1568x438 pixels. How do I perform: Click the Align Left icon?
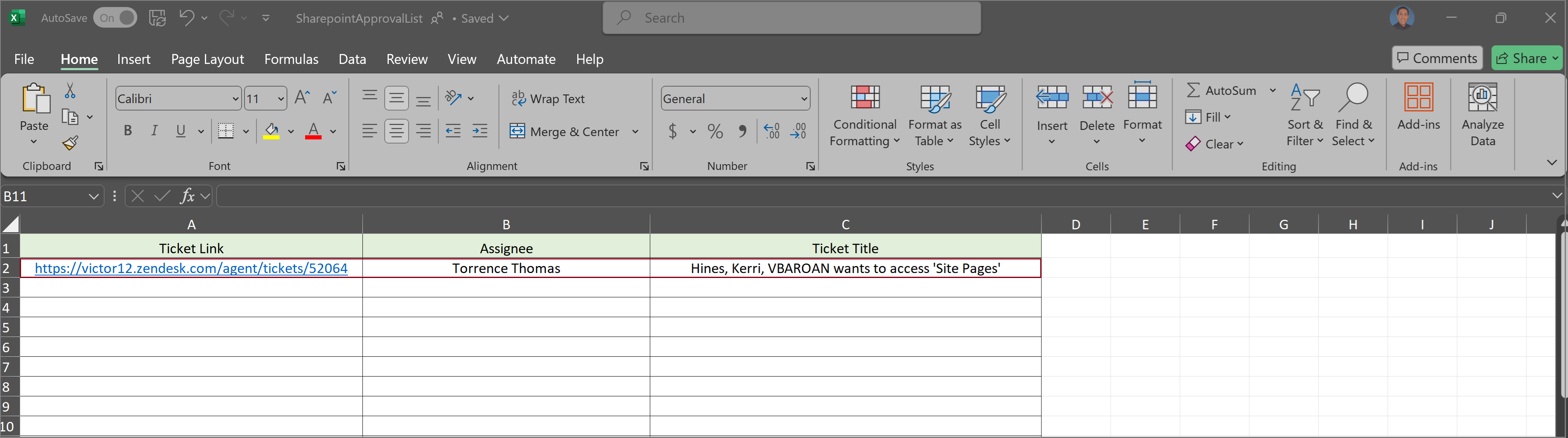click(x=369, y=131)
